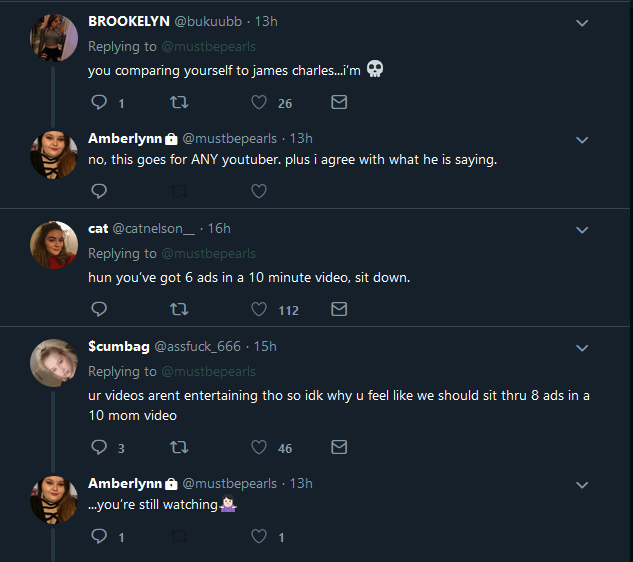
Task: Expand options chevron on cat's tweet
Action: [582, 230]
